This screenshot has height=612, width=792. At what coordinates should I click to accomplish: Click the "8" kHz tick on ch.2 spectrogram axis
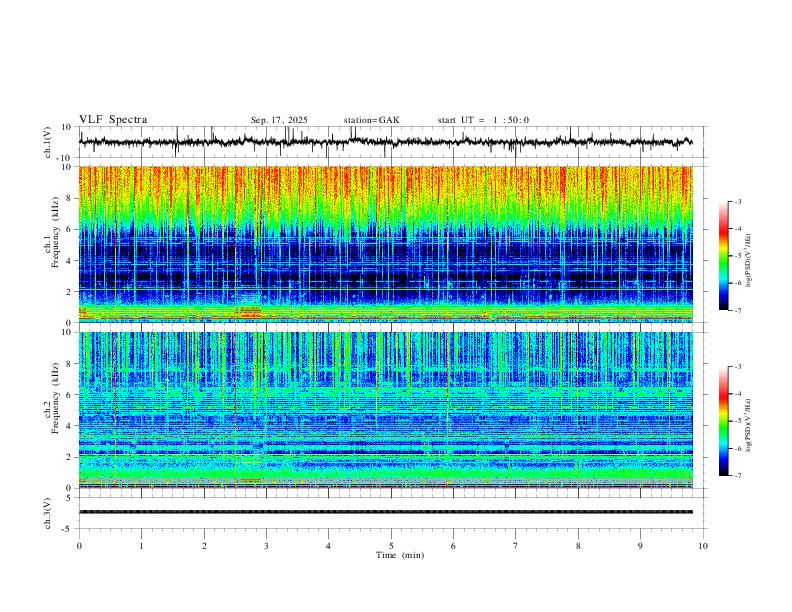point(69,364)
